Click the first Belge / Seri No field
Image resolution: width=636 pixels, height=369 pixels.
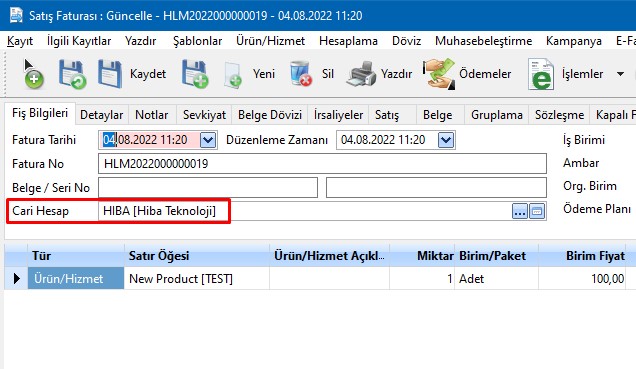(x=208, y=188)
